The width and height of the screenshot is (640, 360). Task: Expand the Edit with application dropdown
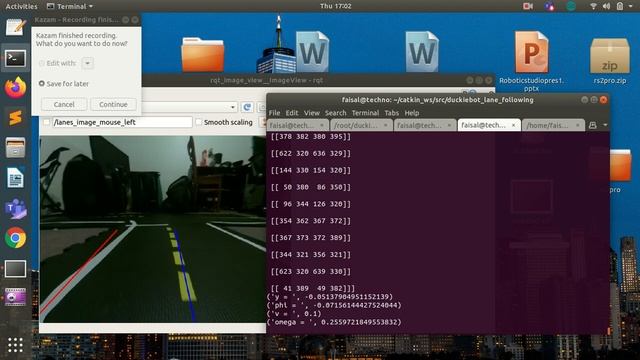[88, 63]
